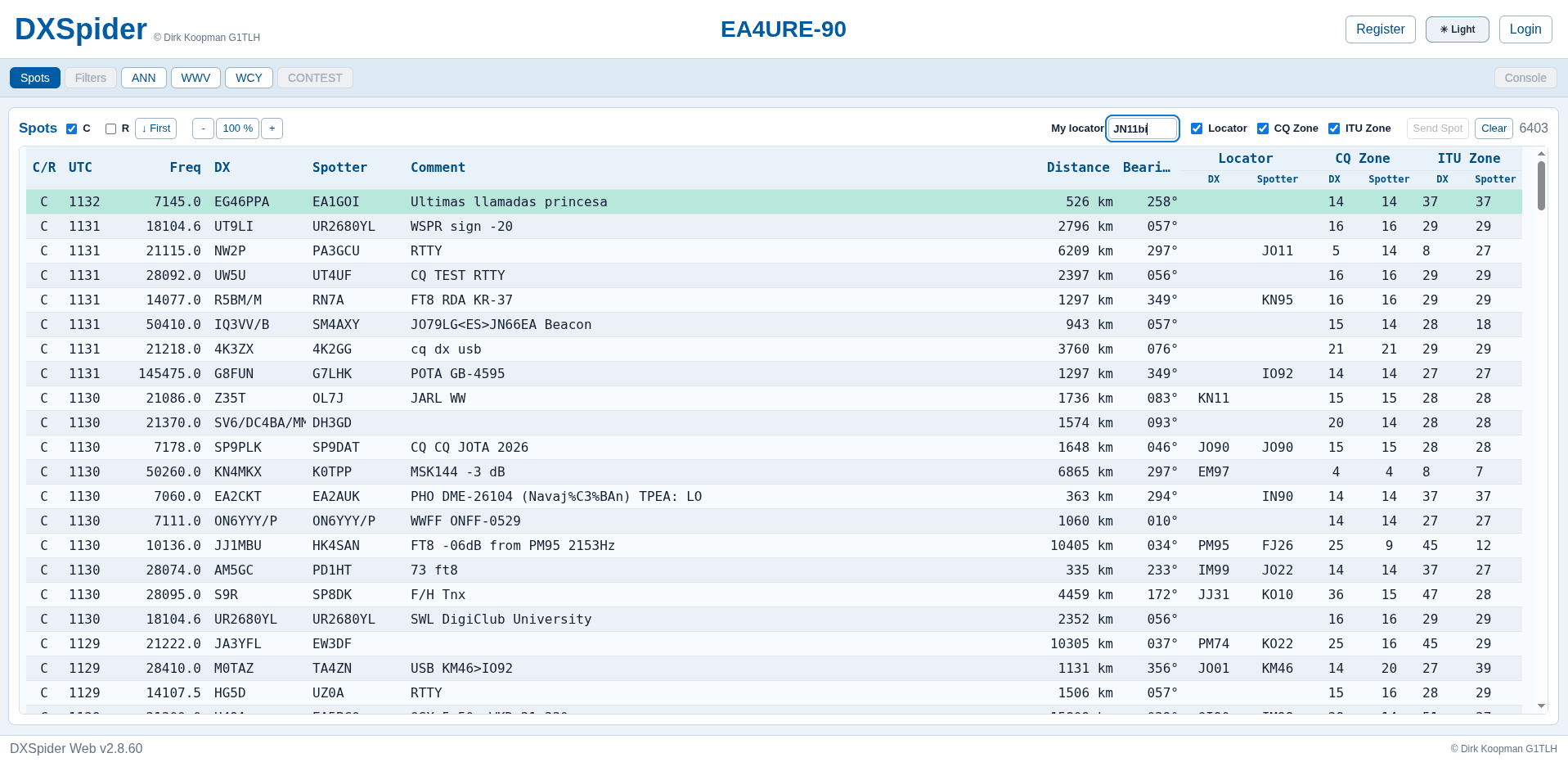
Task: Enable the C checkbox beside Spots
Action: pos(72,129)
